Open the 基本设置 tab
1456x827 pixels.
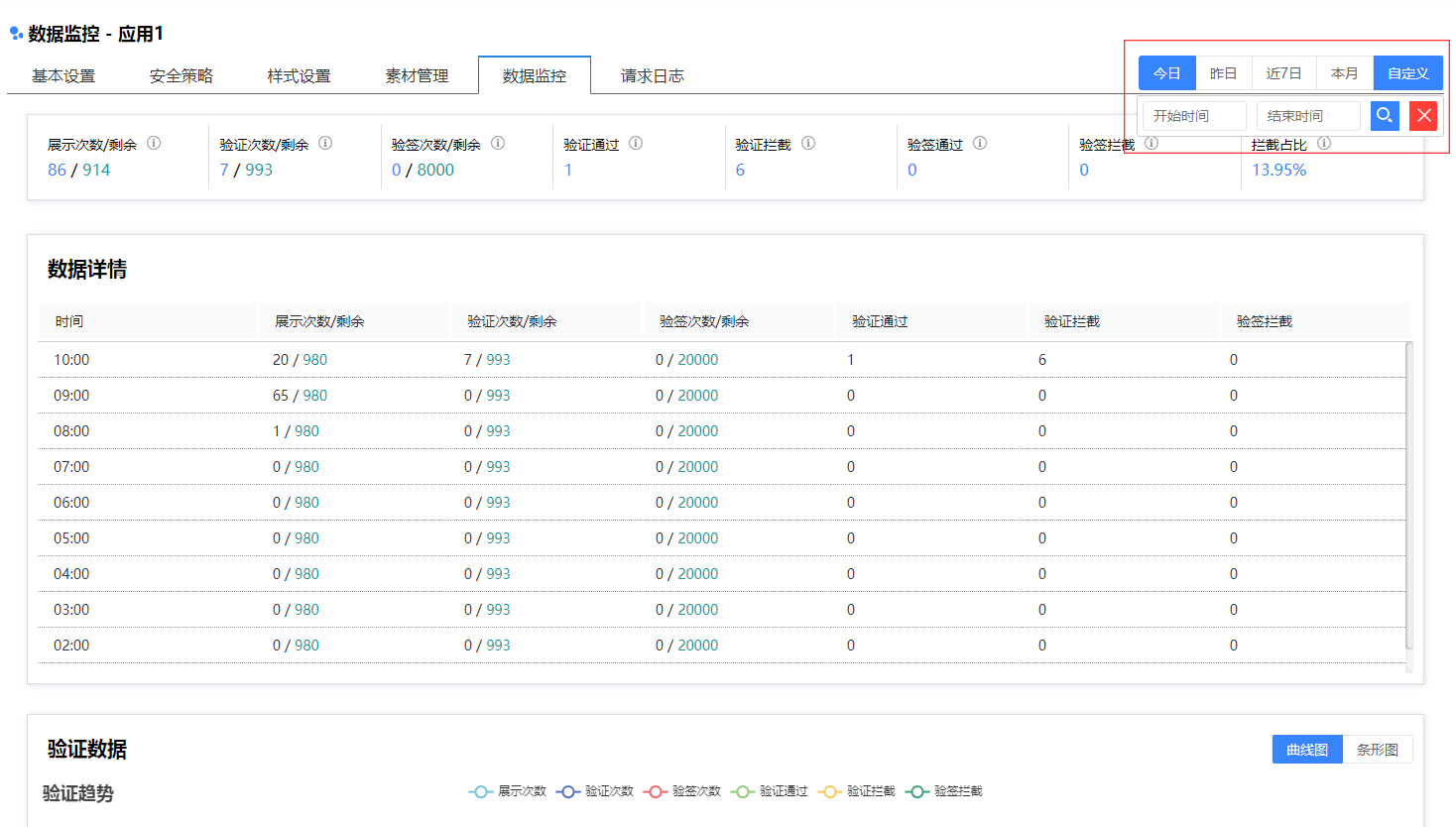click(63, 75)
